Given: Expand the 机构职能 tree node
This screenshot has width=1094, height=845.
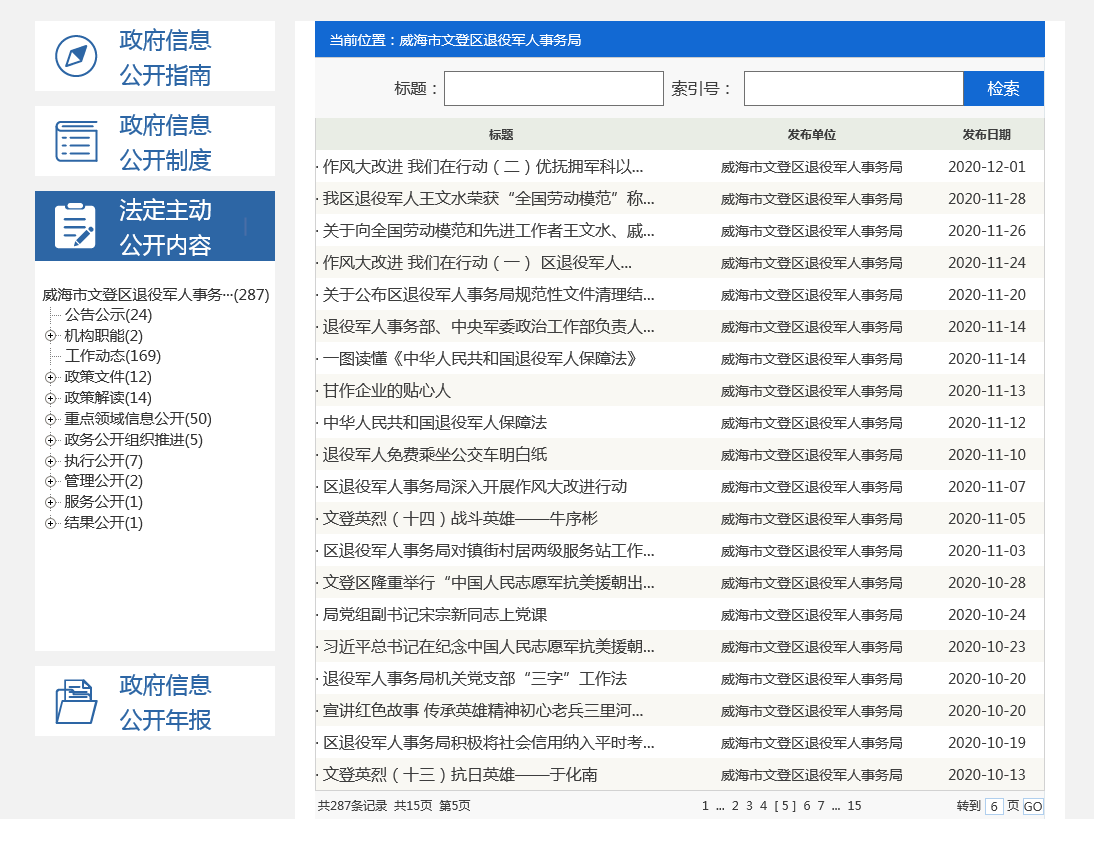Looking at the screenshot, I should [50, 335].
